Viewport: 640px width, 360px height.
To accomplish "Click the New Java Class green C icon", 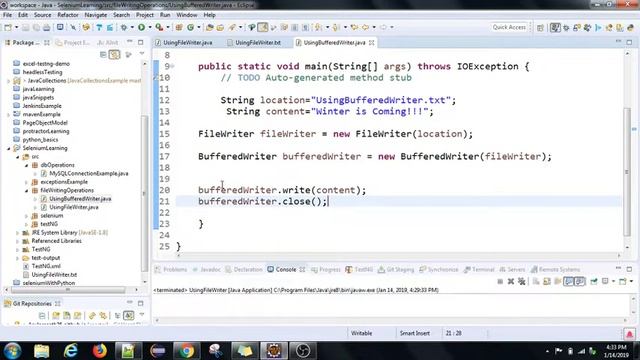I will pyautogui.click(x=191, y=27).
